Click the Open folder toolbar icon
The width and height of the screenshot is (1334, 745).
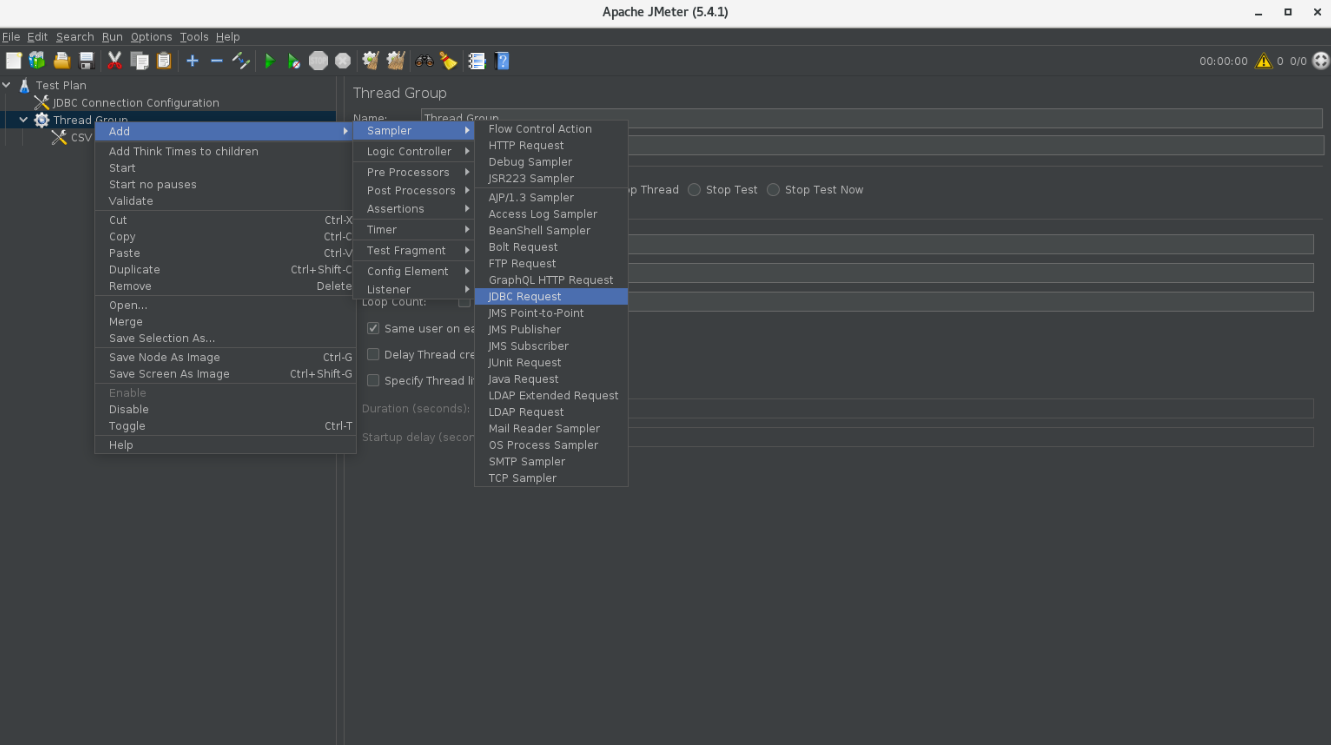62,61
